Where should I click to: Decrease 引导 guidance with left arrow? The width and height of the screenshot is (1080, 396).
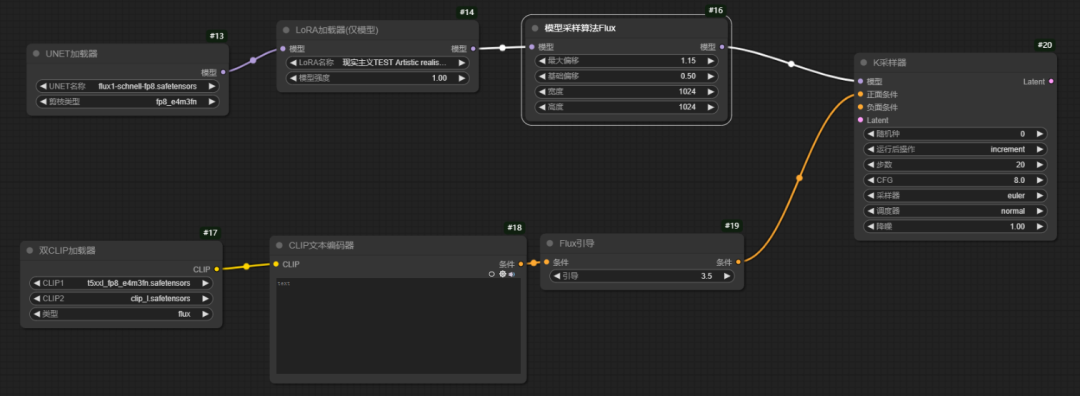557,276
